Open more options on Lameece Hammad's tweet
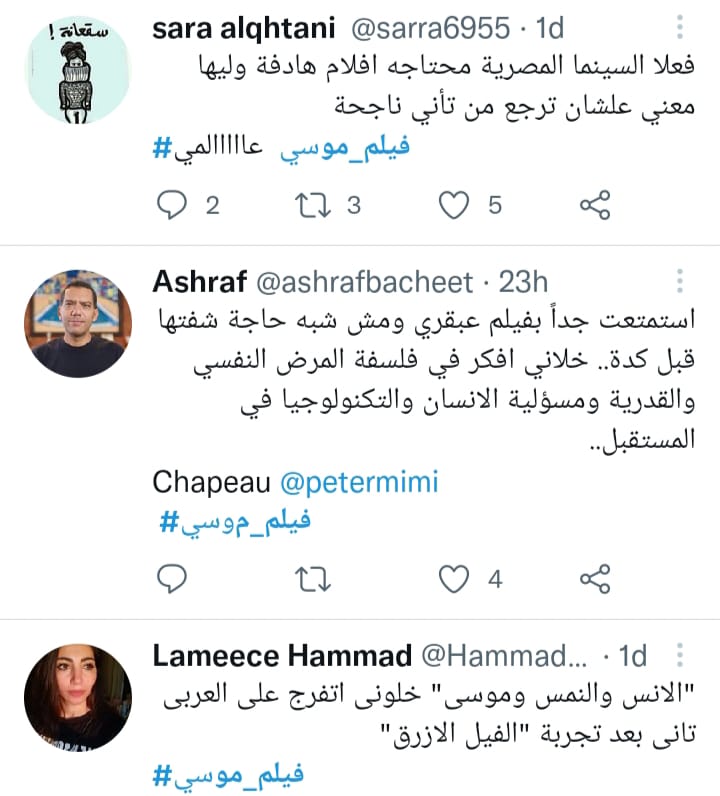Screen dimensions: 720x796 (680, 655)
